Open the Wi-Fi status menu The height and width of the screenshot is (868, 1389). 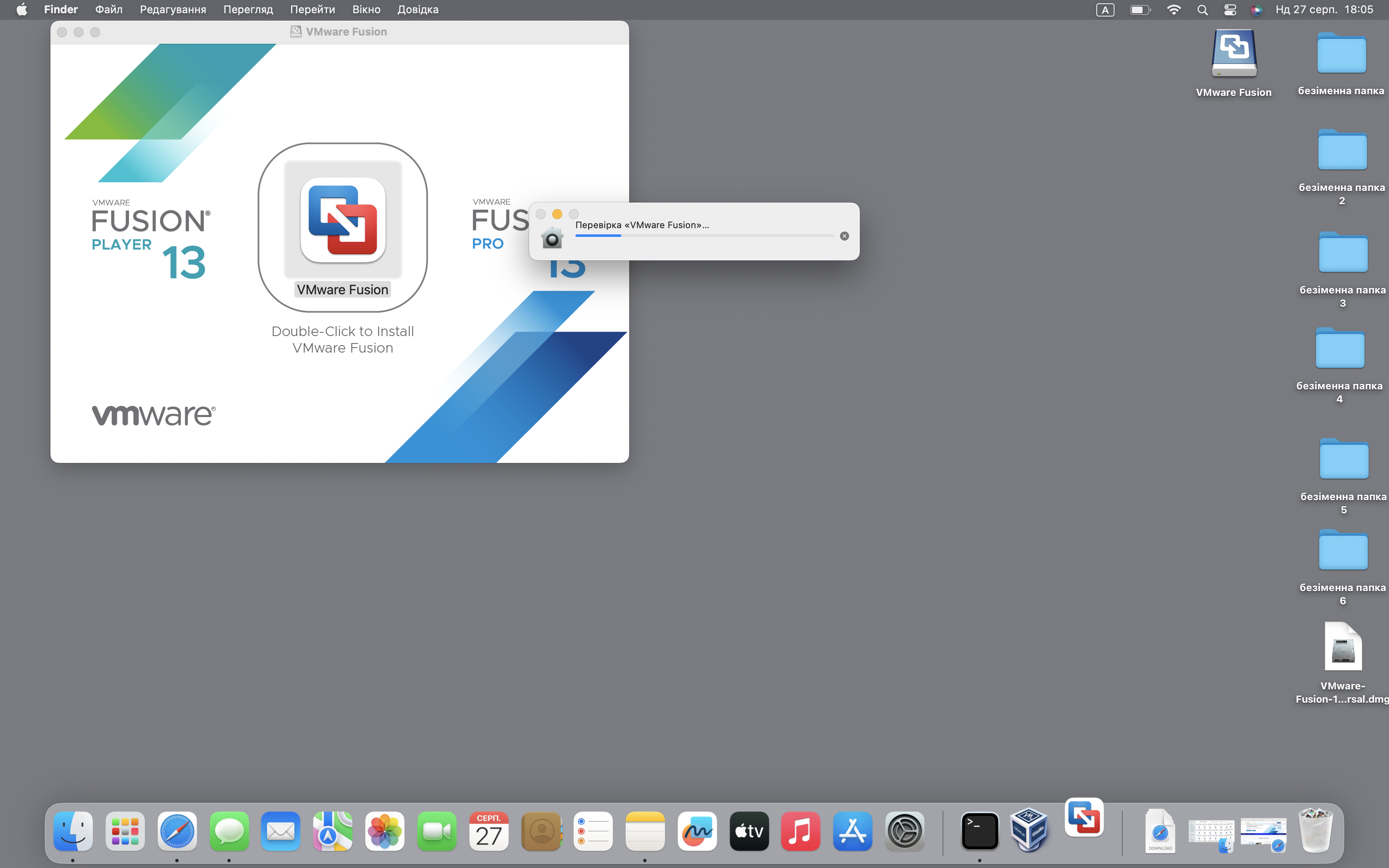(x=1174, y=9)
